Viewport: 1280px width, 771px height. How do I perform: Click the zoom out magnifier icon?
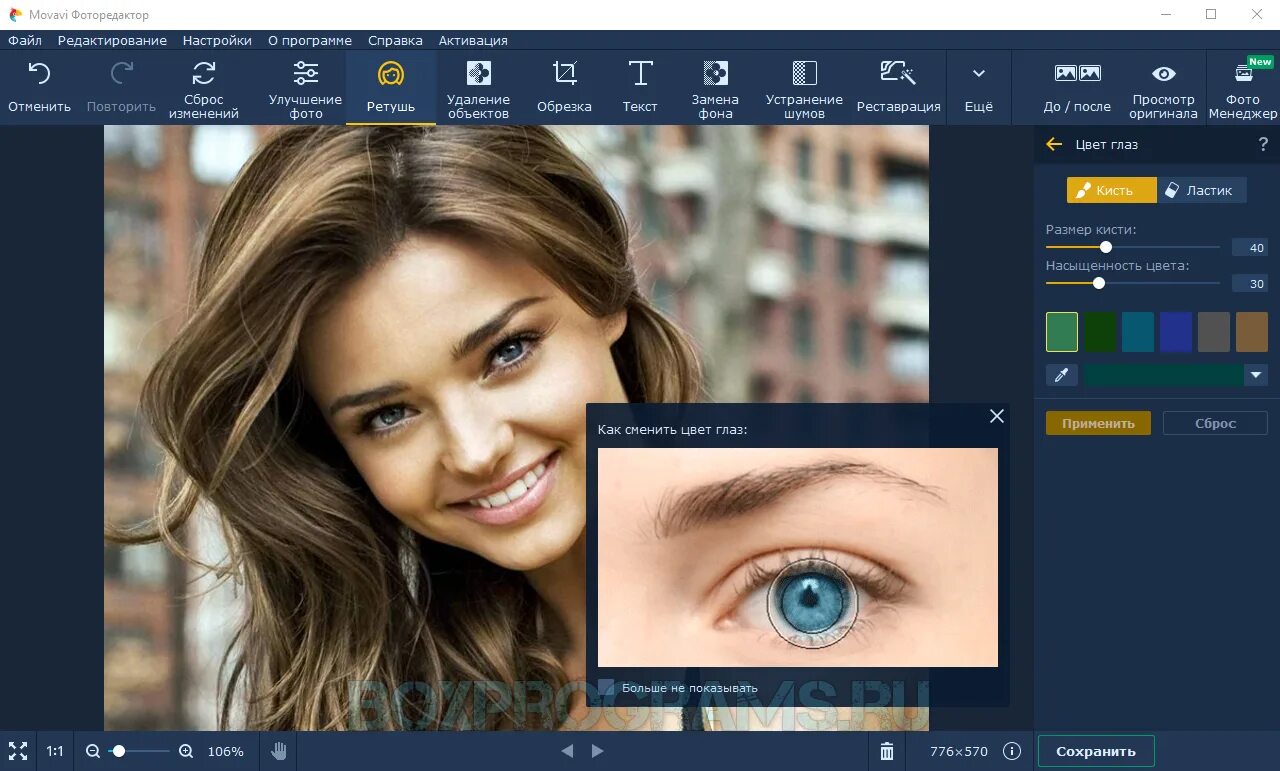93,751
